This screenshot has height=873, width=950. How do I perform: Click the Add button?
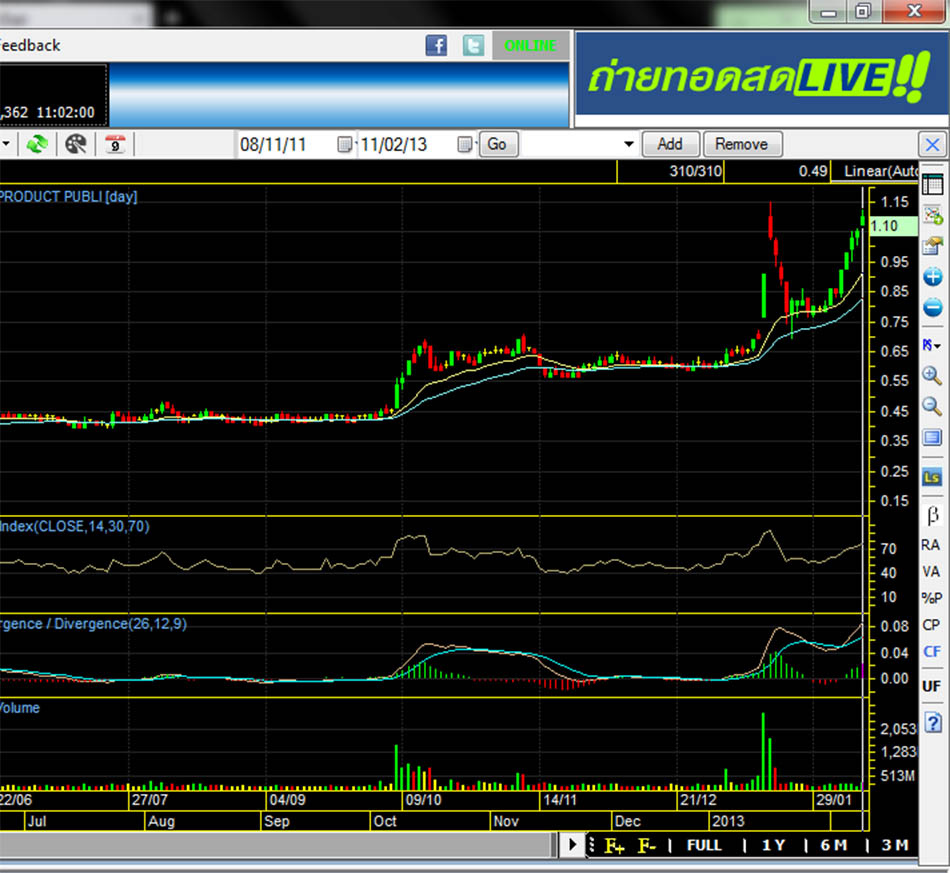[671, 144]
